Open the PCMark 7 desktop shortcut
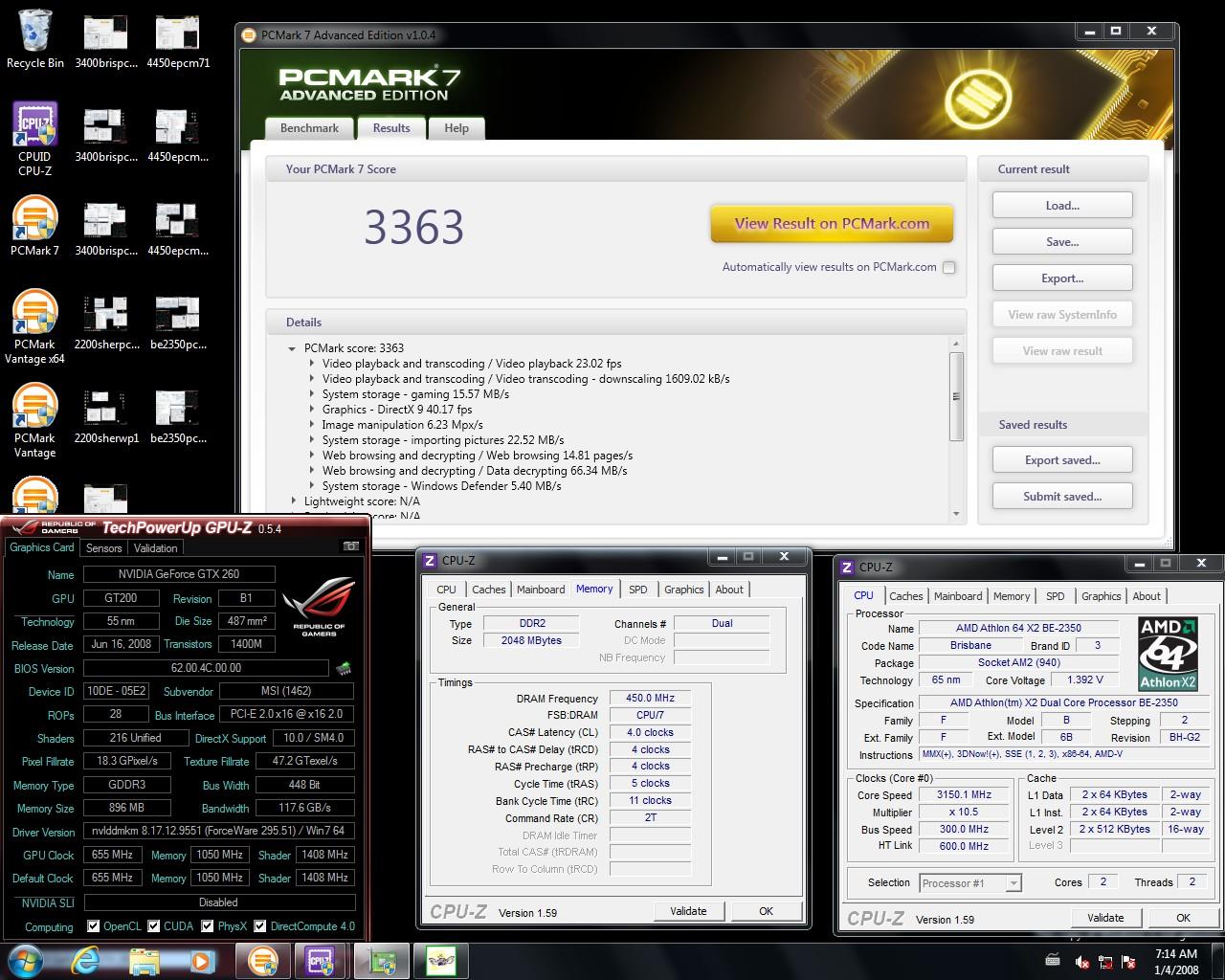This screenshot has width=1225, height=980. click(35, 226)
